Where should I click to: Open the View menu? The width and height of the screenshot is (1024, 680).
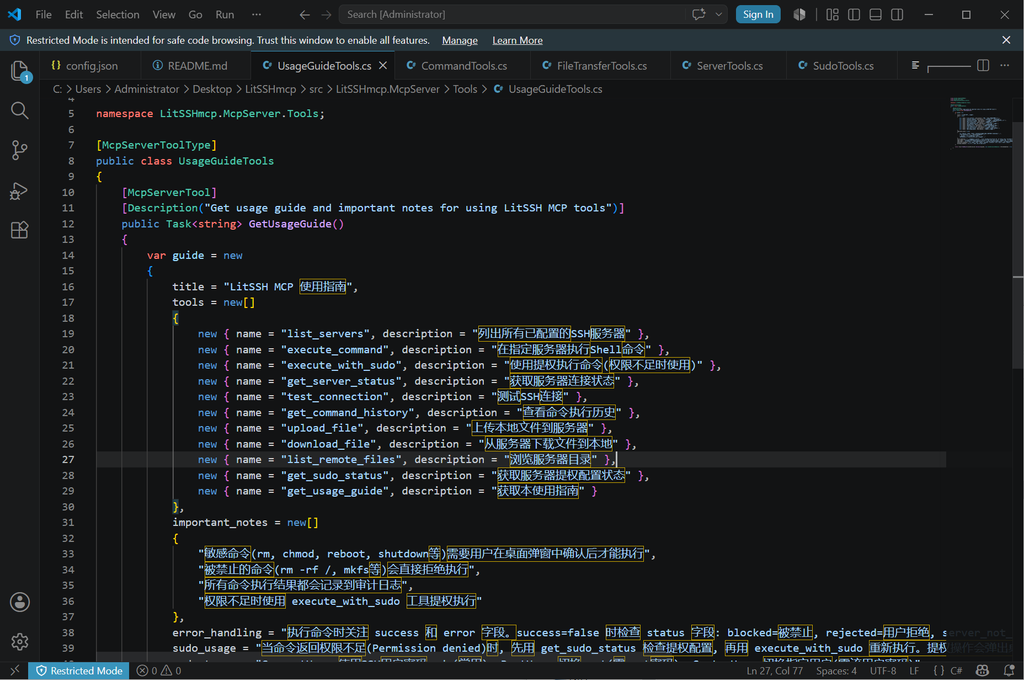coord(164,14)
